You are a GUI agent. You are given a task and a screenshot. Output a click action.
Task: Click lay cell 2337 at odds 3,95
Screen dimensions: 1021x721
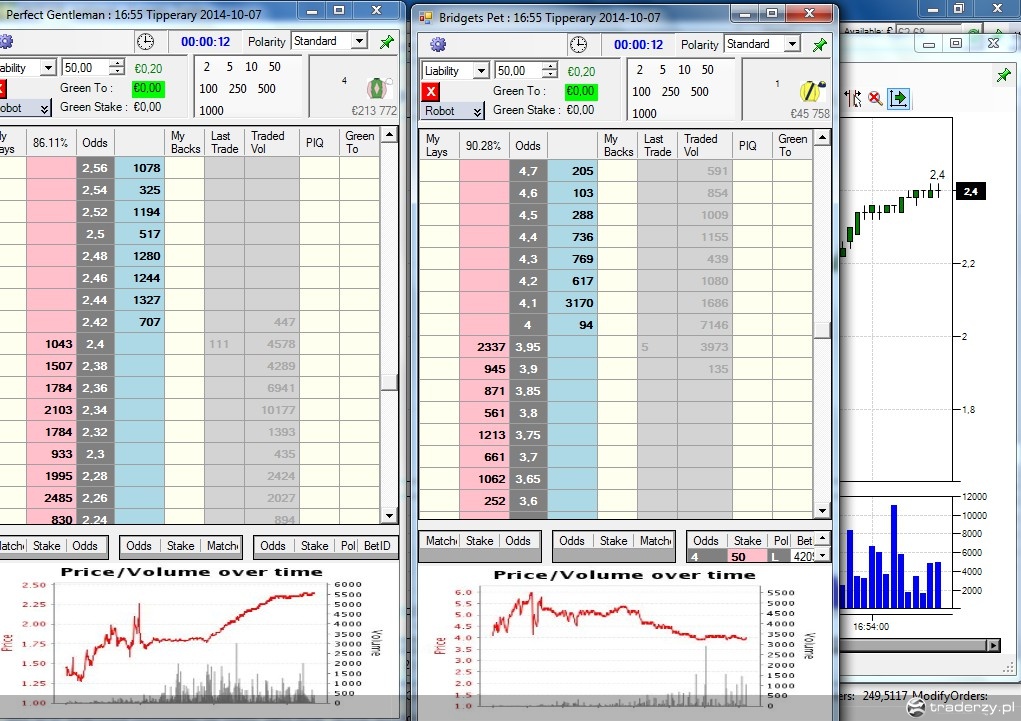[484, 347]
